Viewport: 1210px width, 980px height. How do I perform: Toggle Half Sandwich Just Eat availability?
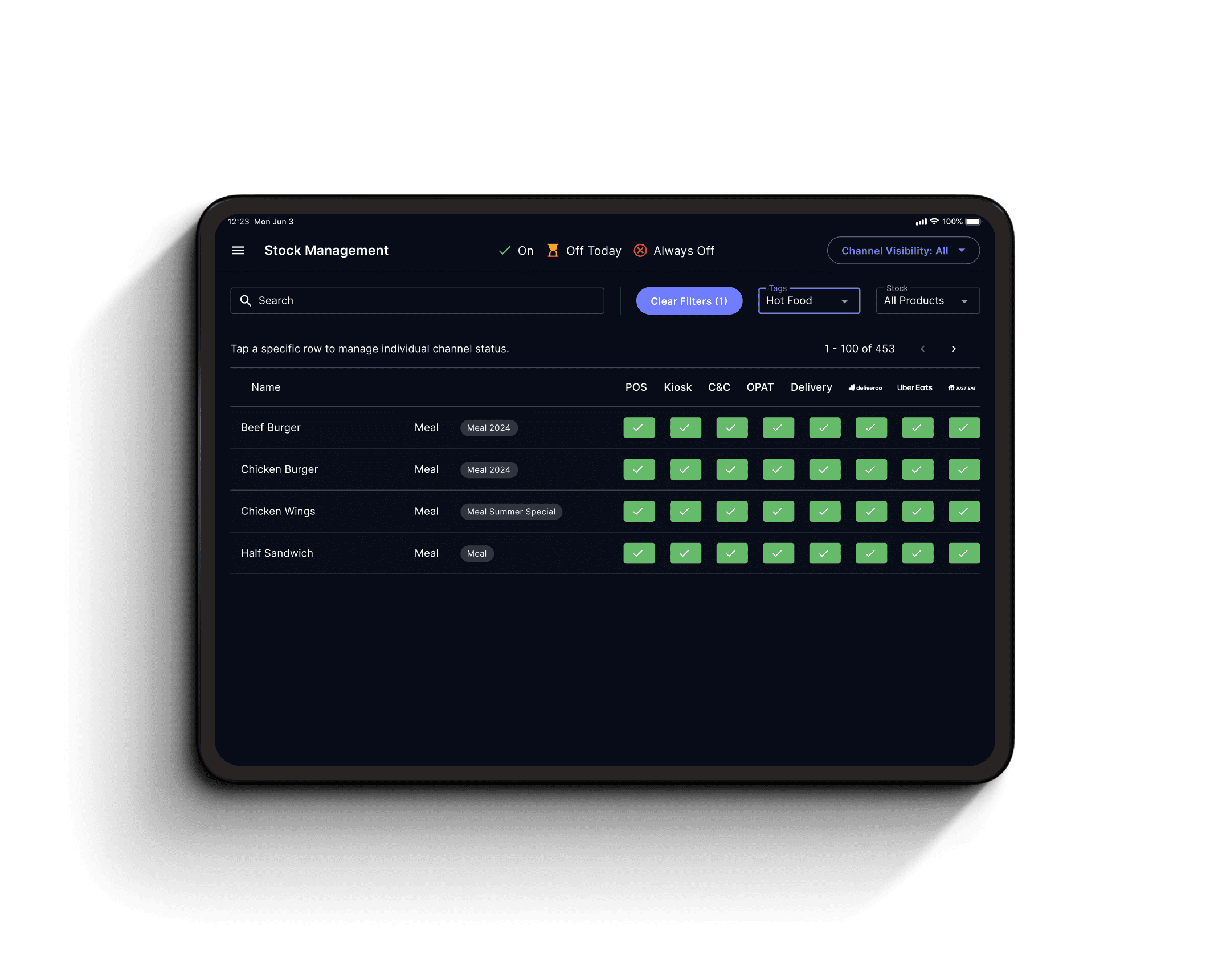[x=963, y=553]
